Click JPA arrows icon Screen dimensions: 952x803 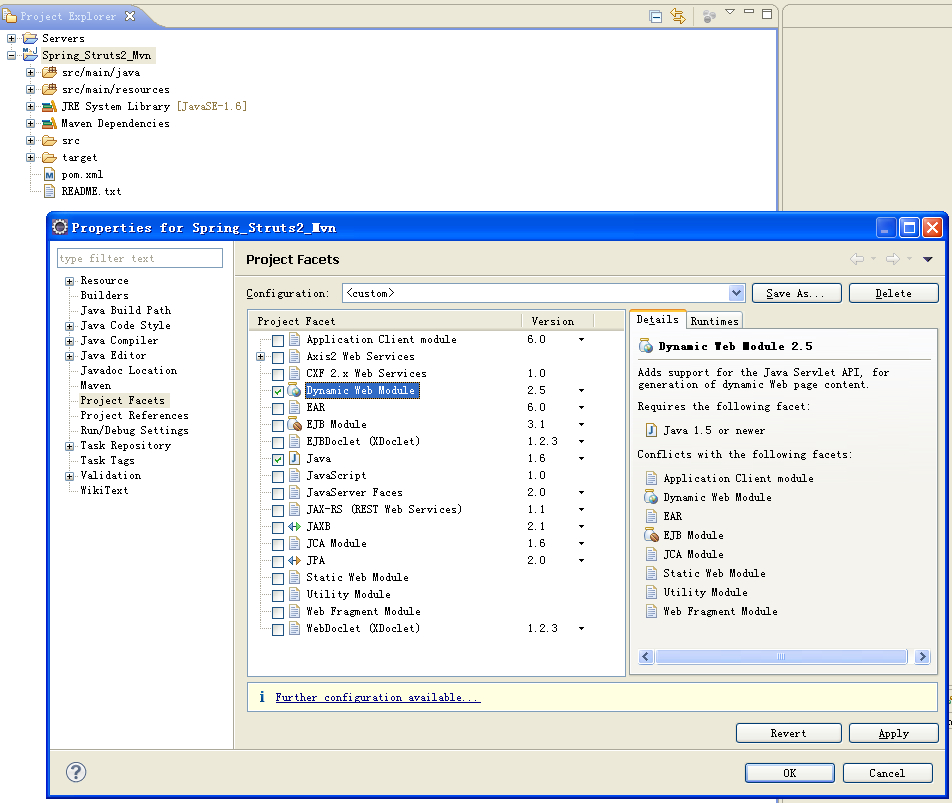pos(294,560)
